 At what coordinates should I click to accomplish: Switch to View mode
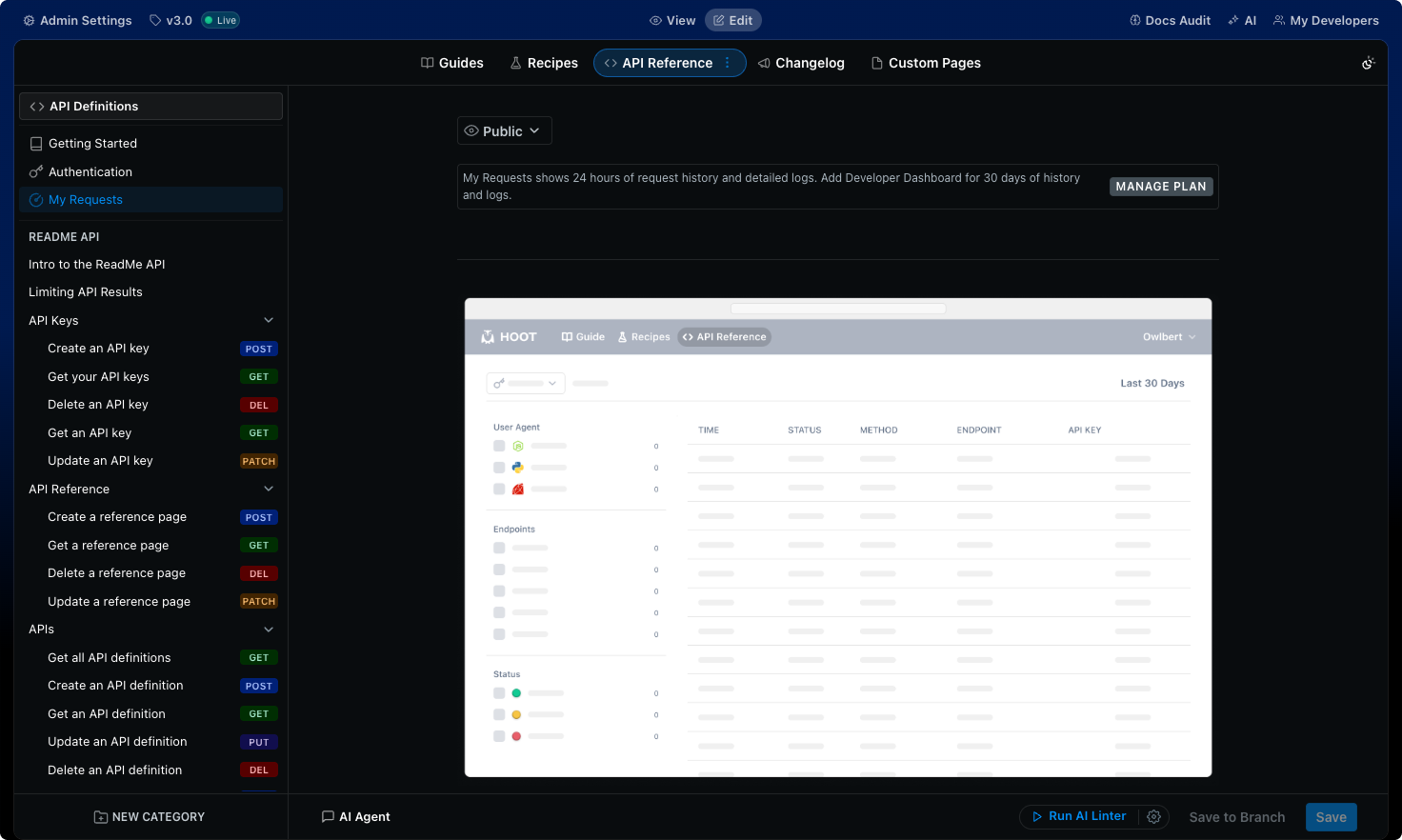[x=672, y=20]
